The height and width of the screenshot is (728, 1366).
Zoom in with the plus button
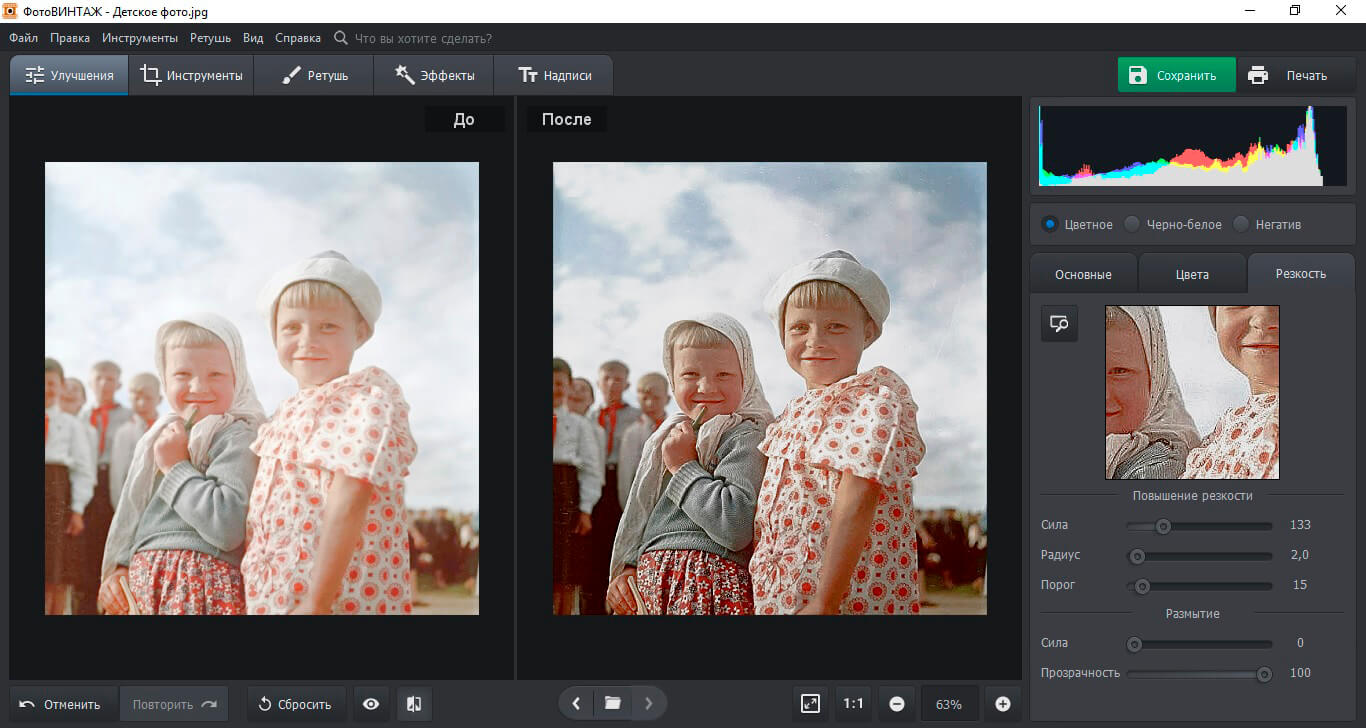tap(1003, 704)
